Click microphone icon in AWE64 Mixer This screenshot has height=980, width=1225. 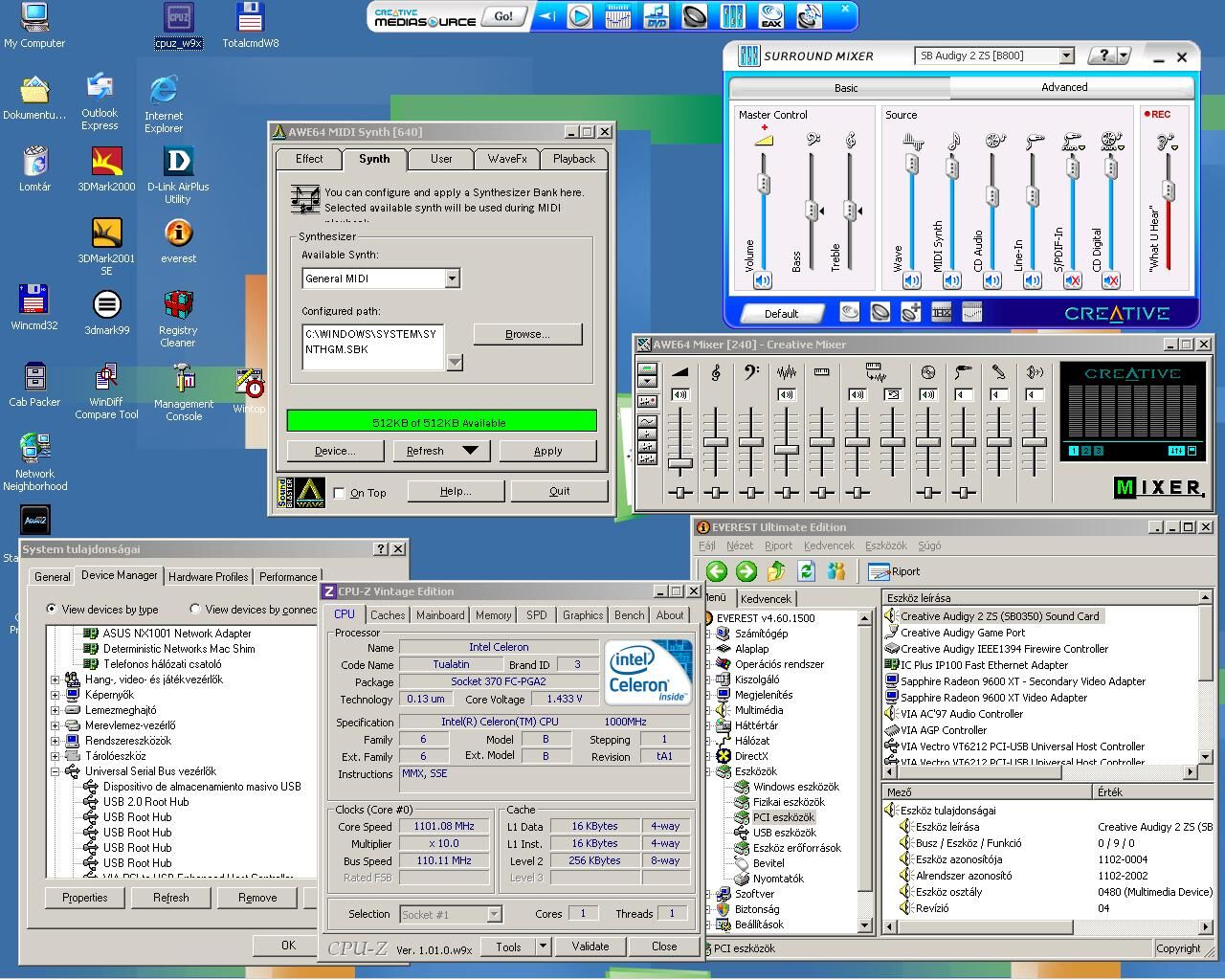998,371
